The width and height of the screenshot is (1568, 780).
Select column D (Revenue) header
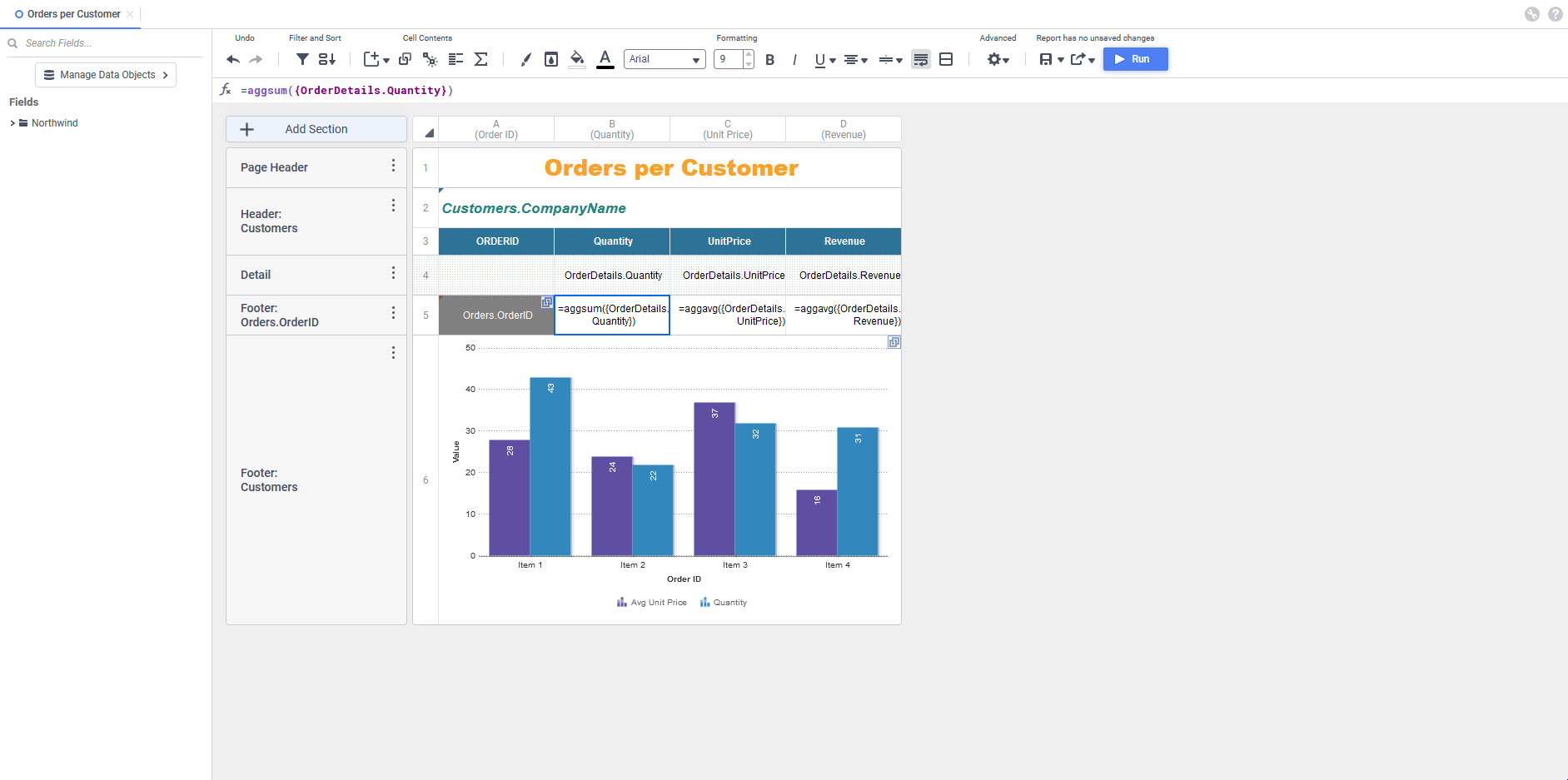pos(844,129)
